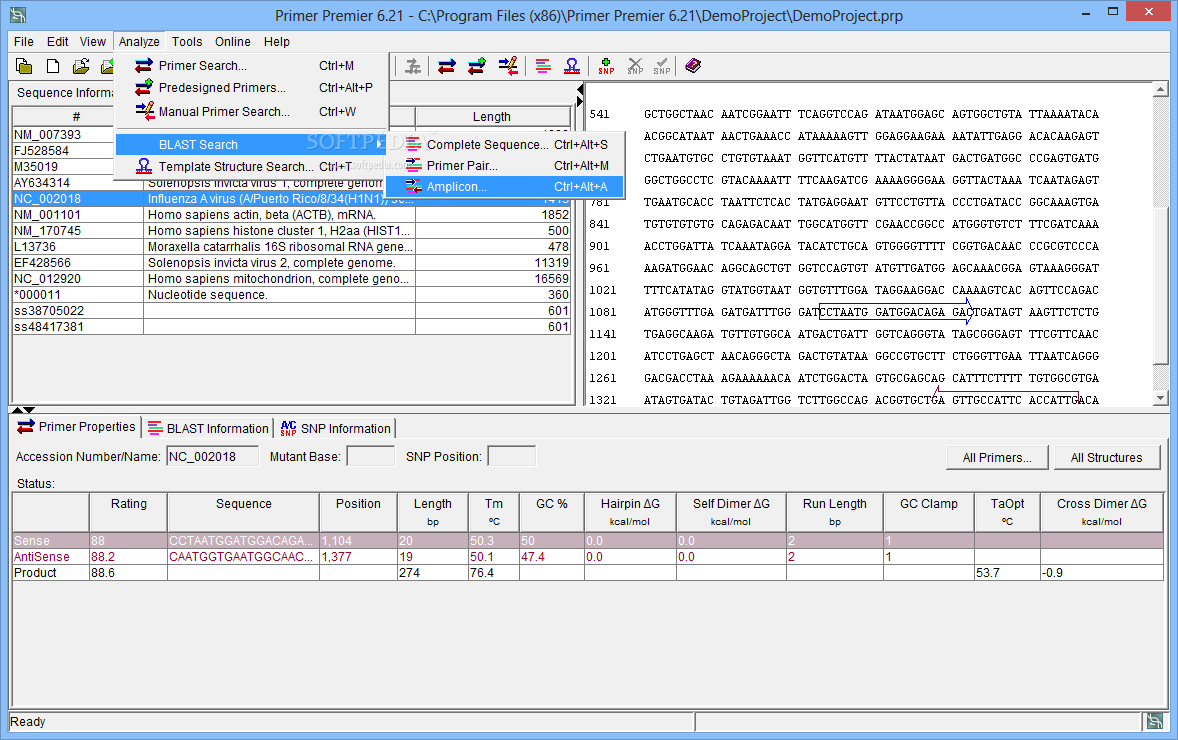Open the File menu
The image size is (1178, 740).
[x=23, y=41]
